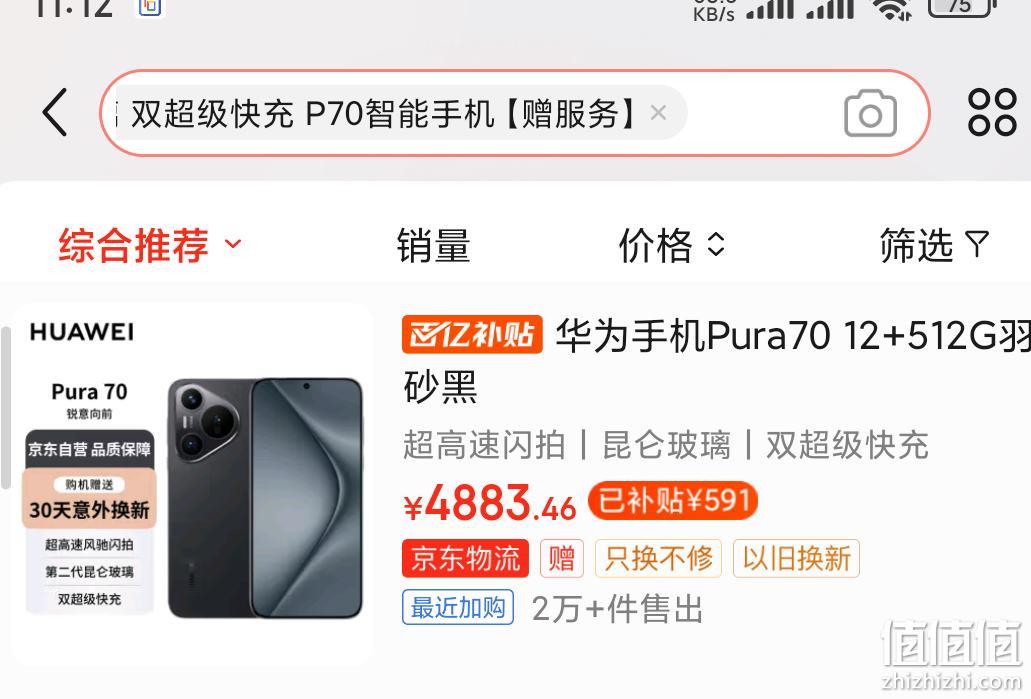
Task: Remove the search keyword chip with X
Action: [x=658, y=113]
